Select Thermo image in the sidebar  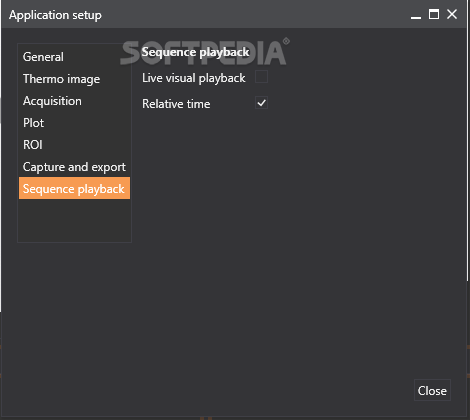point(74,79)
